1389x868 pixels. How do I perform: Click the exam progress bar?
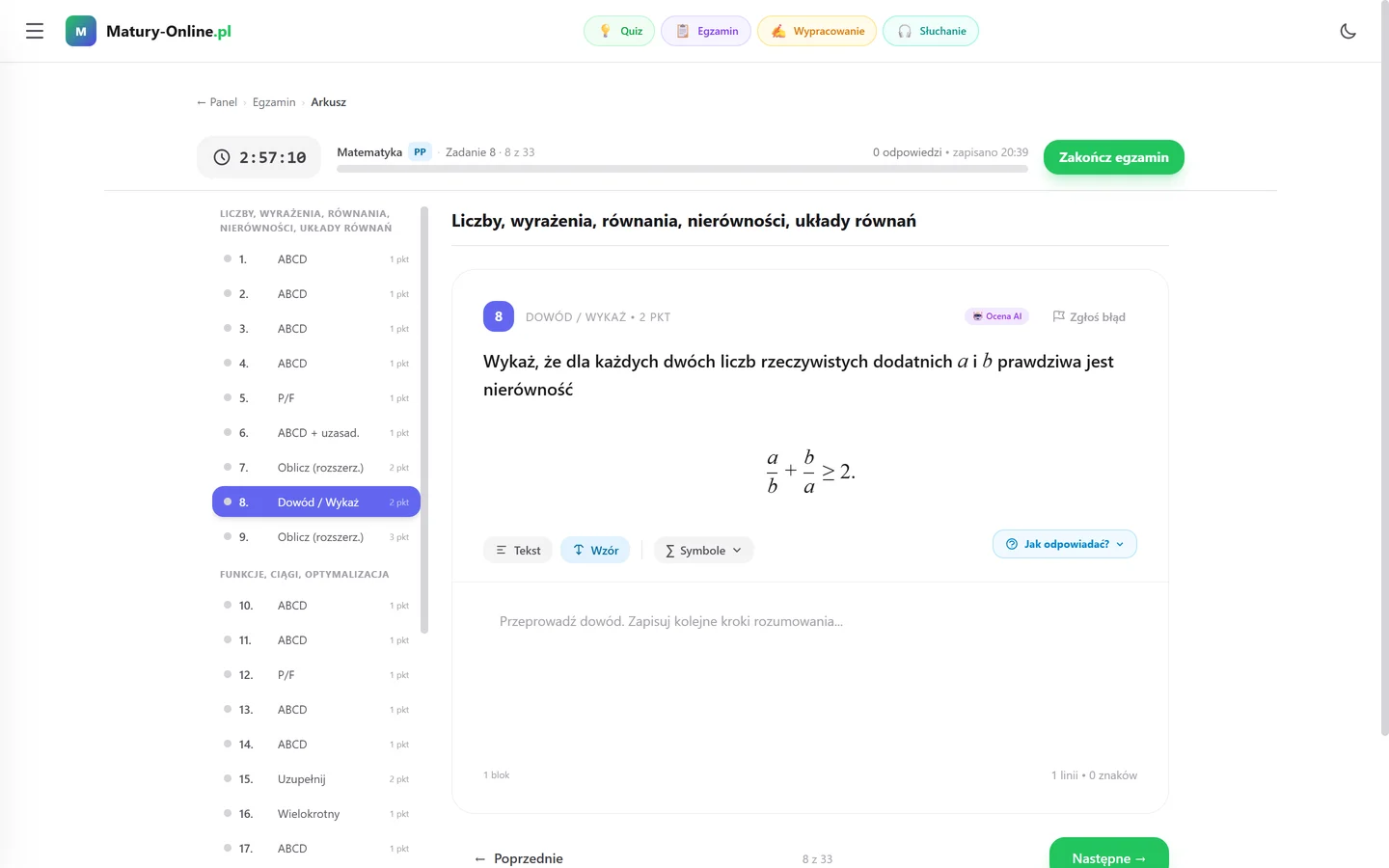(x=682, y=169)
